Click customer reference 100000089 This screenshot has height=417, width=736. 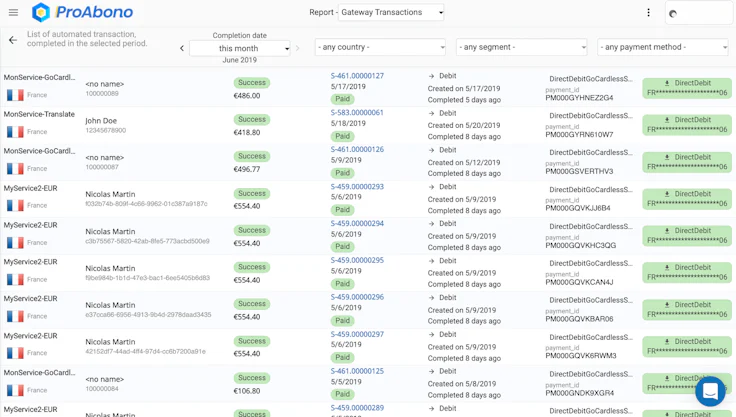tap(102, 93)
